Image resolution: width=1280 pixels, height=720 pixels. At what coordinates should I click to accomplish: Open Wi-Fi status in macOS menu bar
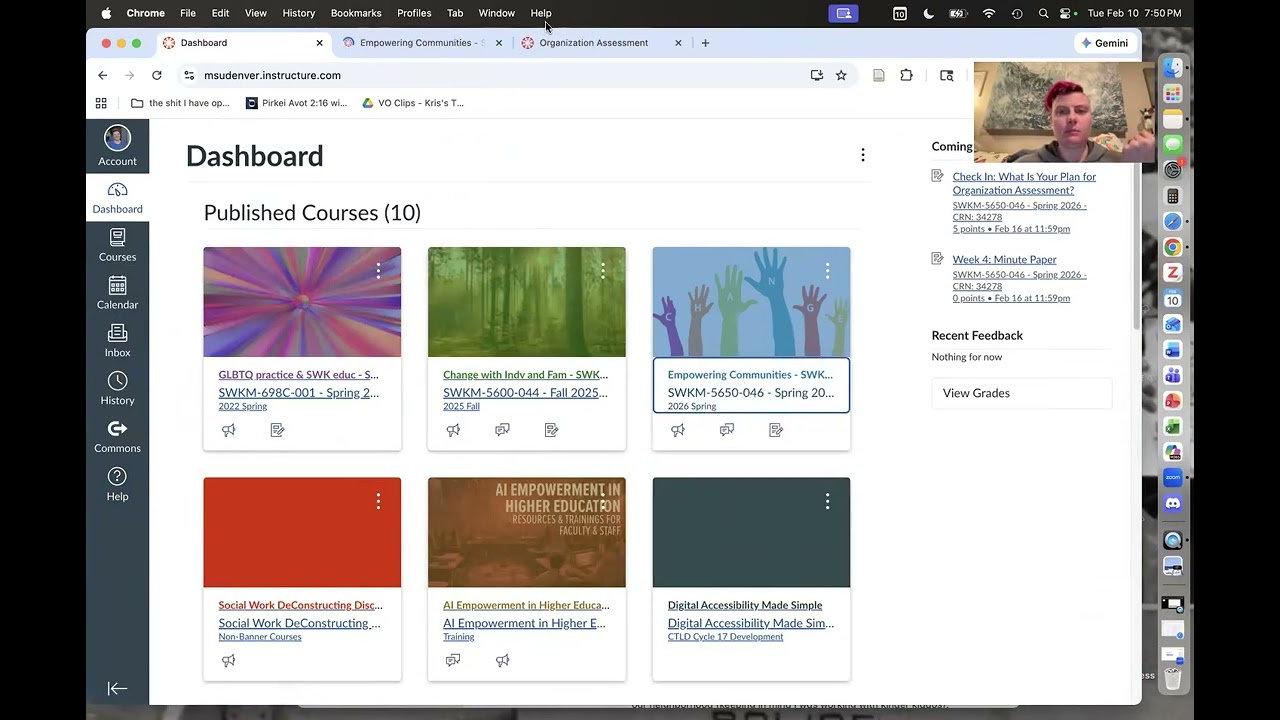click(x=989, y=13)
